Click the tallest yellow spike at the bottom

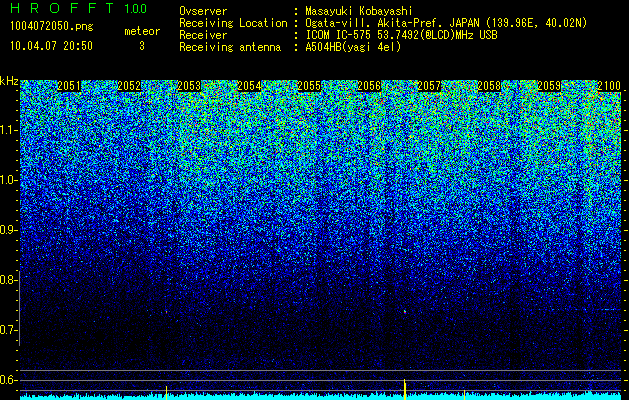405,389
